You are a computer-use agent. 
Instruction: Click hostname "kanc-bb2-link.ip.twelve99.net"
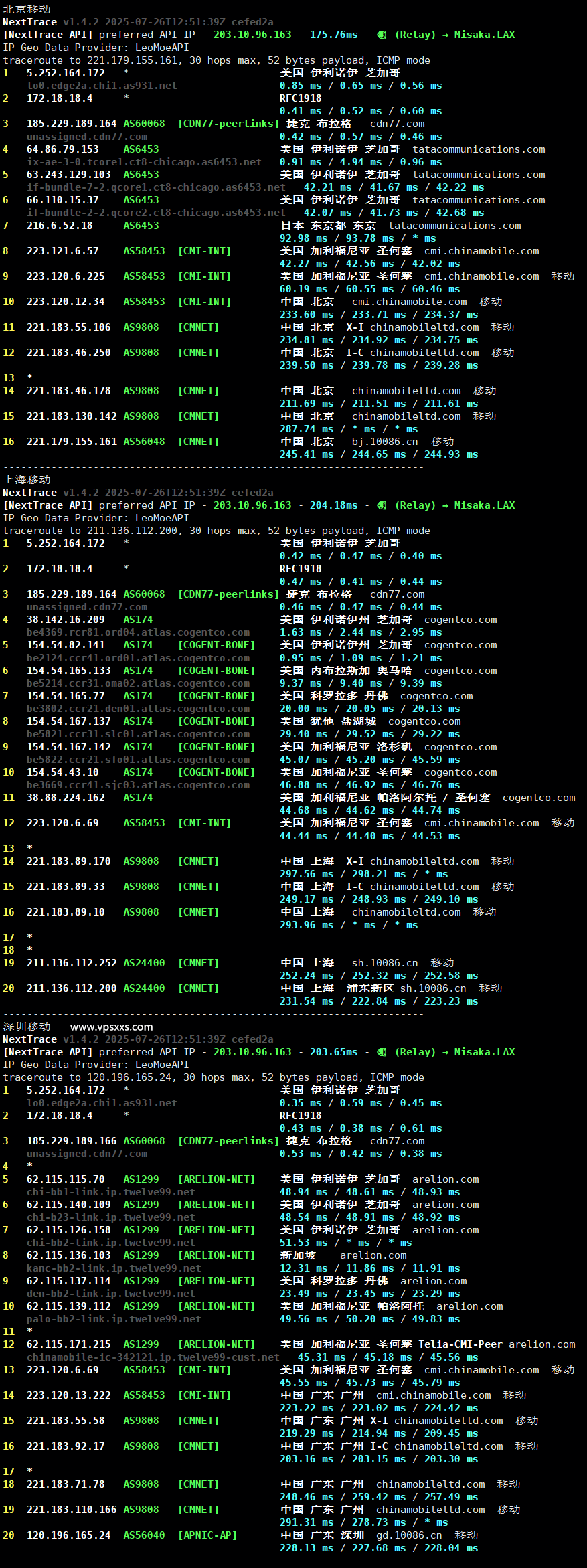point(114,1268)
